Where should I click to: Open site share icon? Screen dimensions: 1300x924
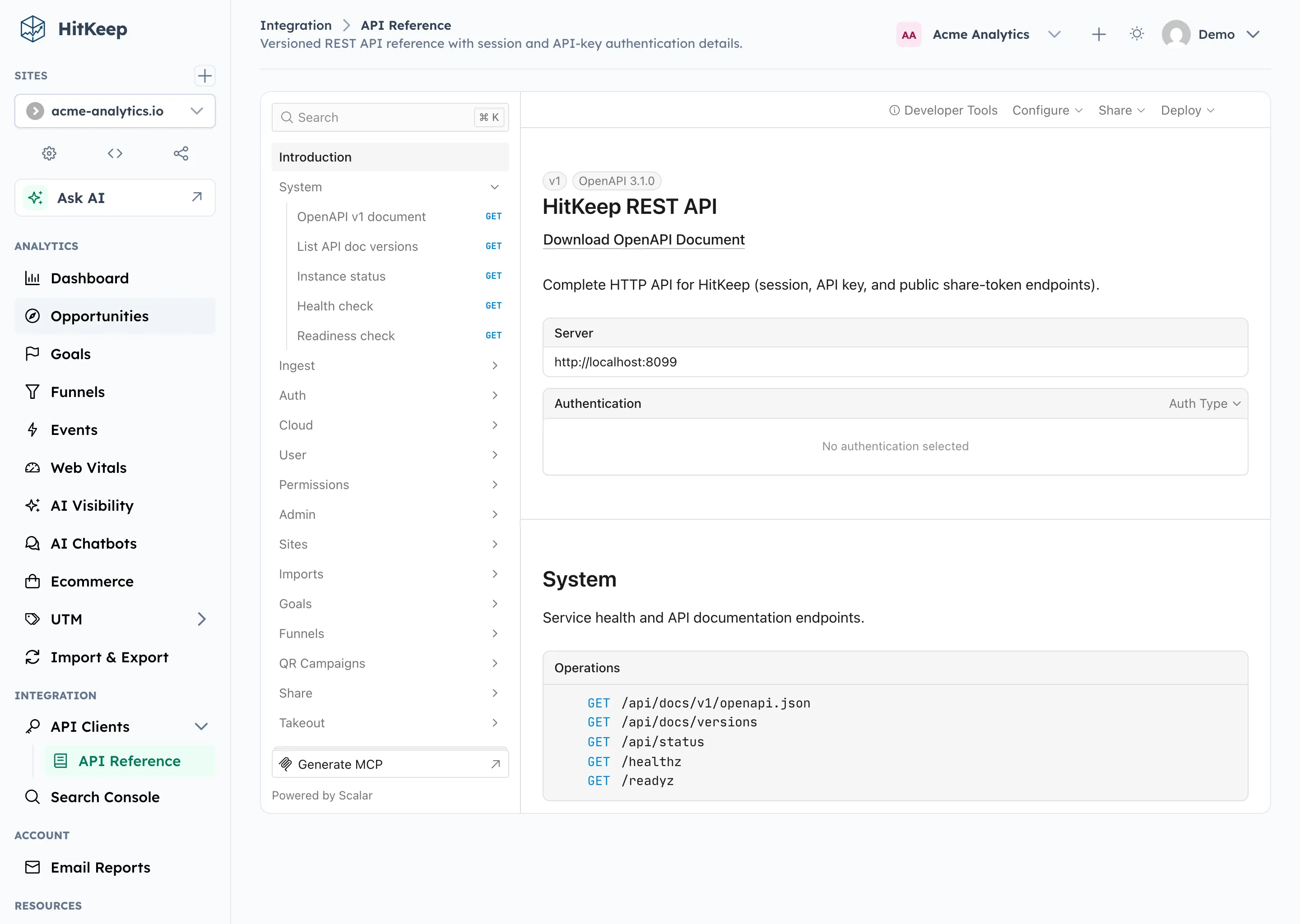pos(181,153)
